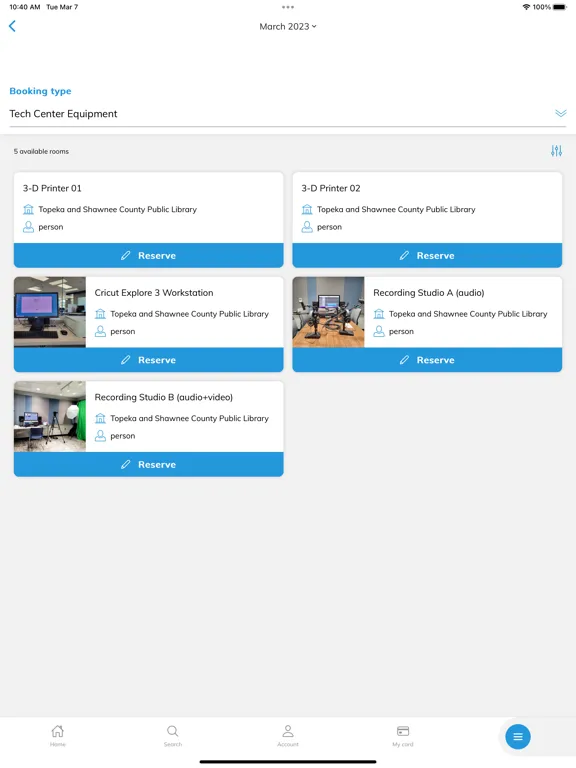
Task: Click the 5 available rooms label
Action: (x=41, y=151)
